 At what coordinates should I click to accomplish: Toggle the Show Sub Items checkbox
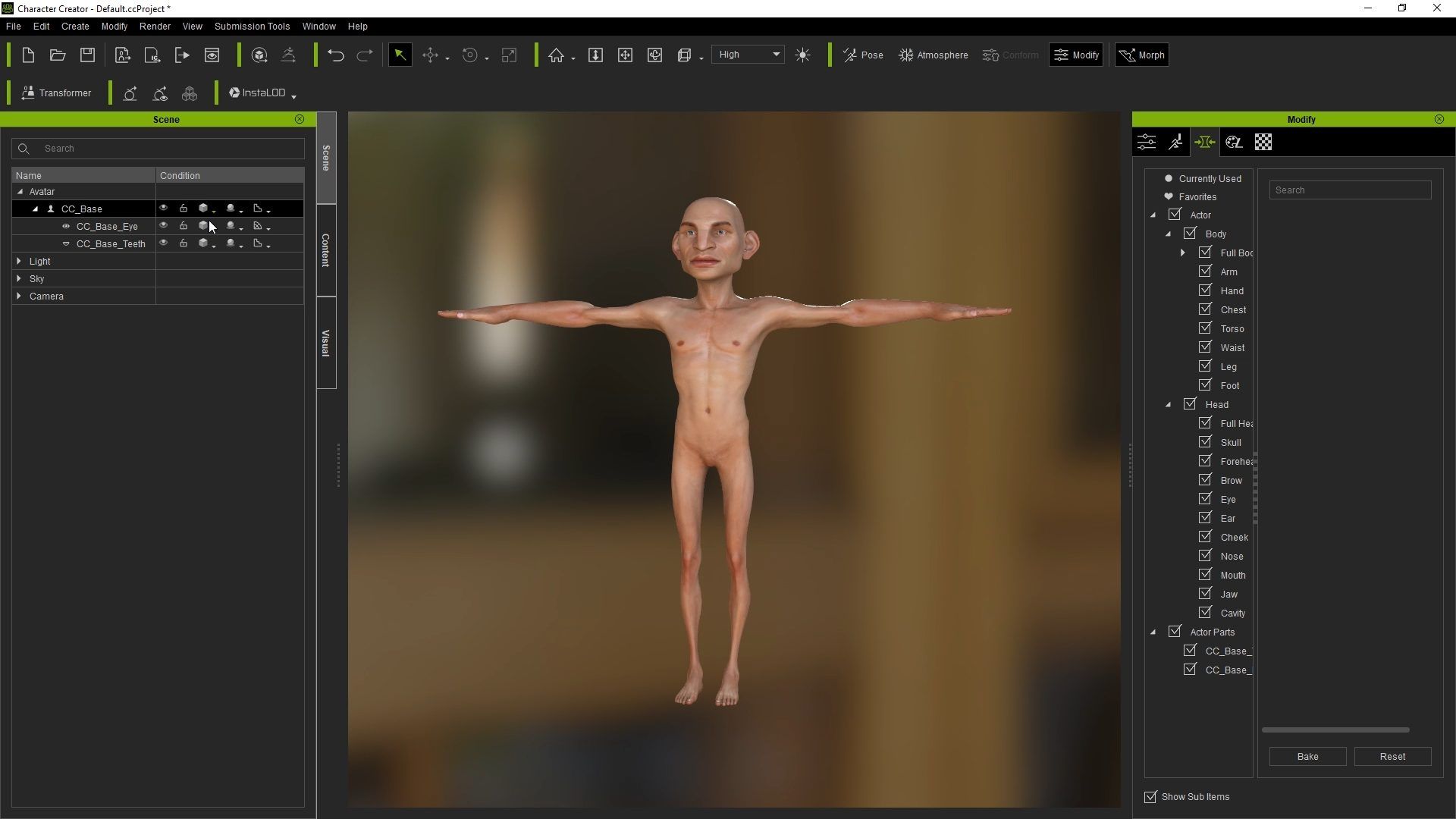1150,797
